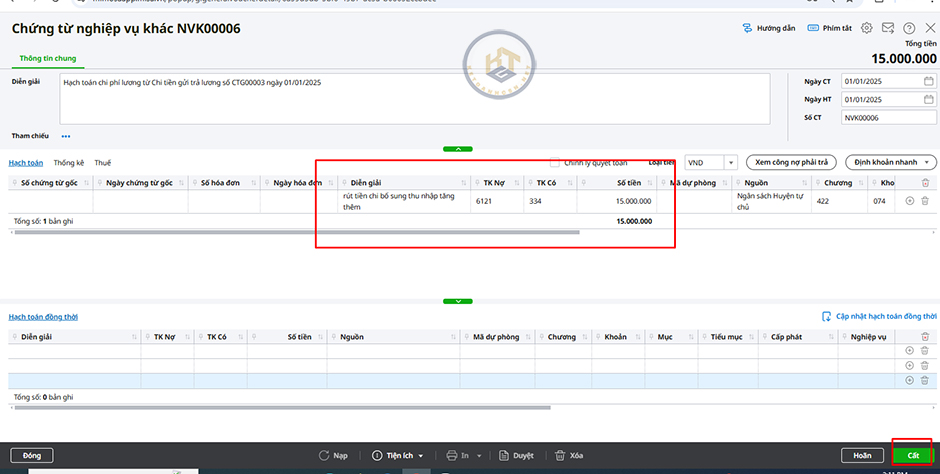Click the Tham chiếu three-dots icon

point(66,136)
